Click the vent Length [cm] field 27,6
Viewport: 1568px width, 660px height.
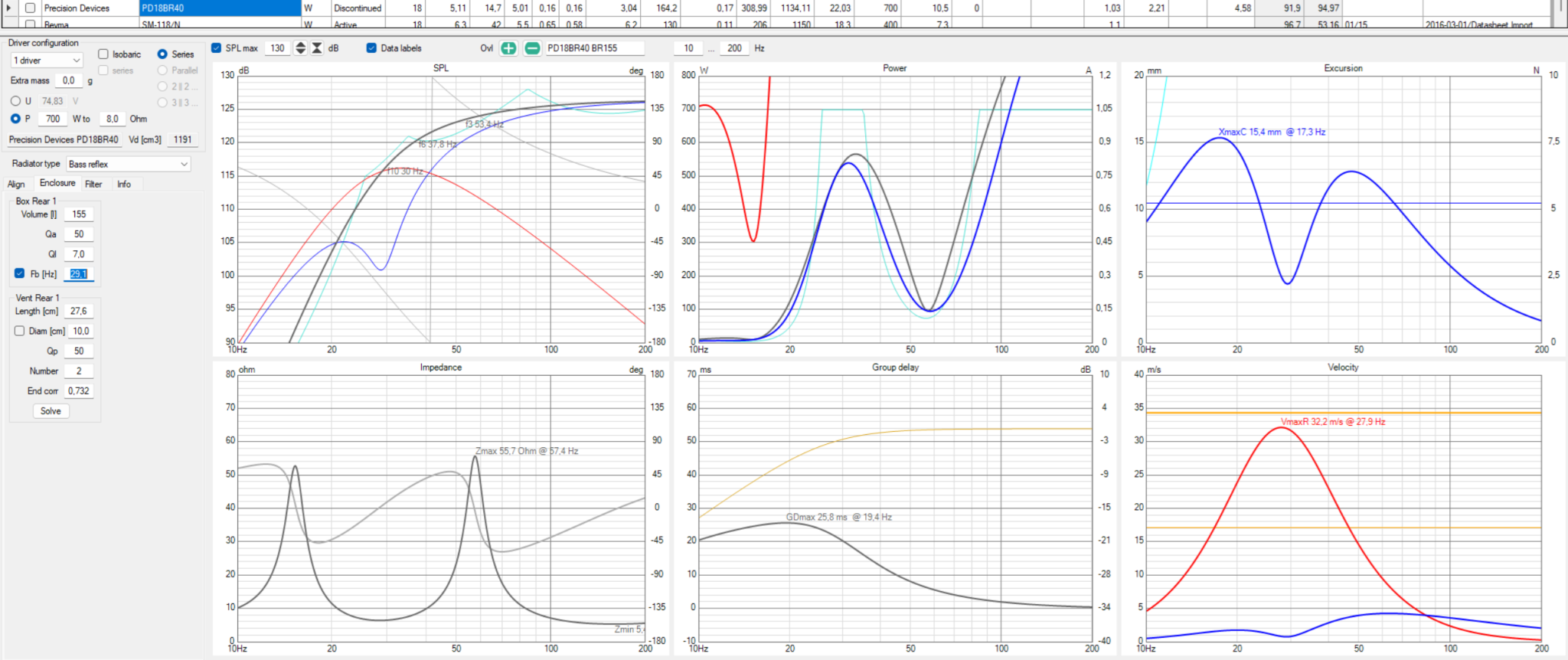79,311
